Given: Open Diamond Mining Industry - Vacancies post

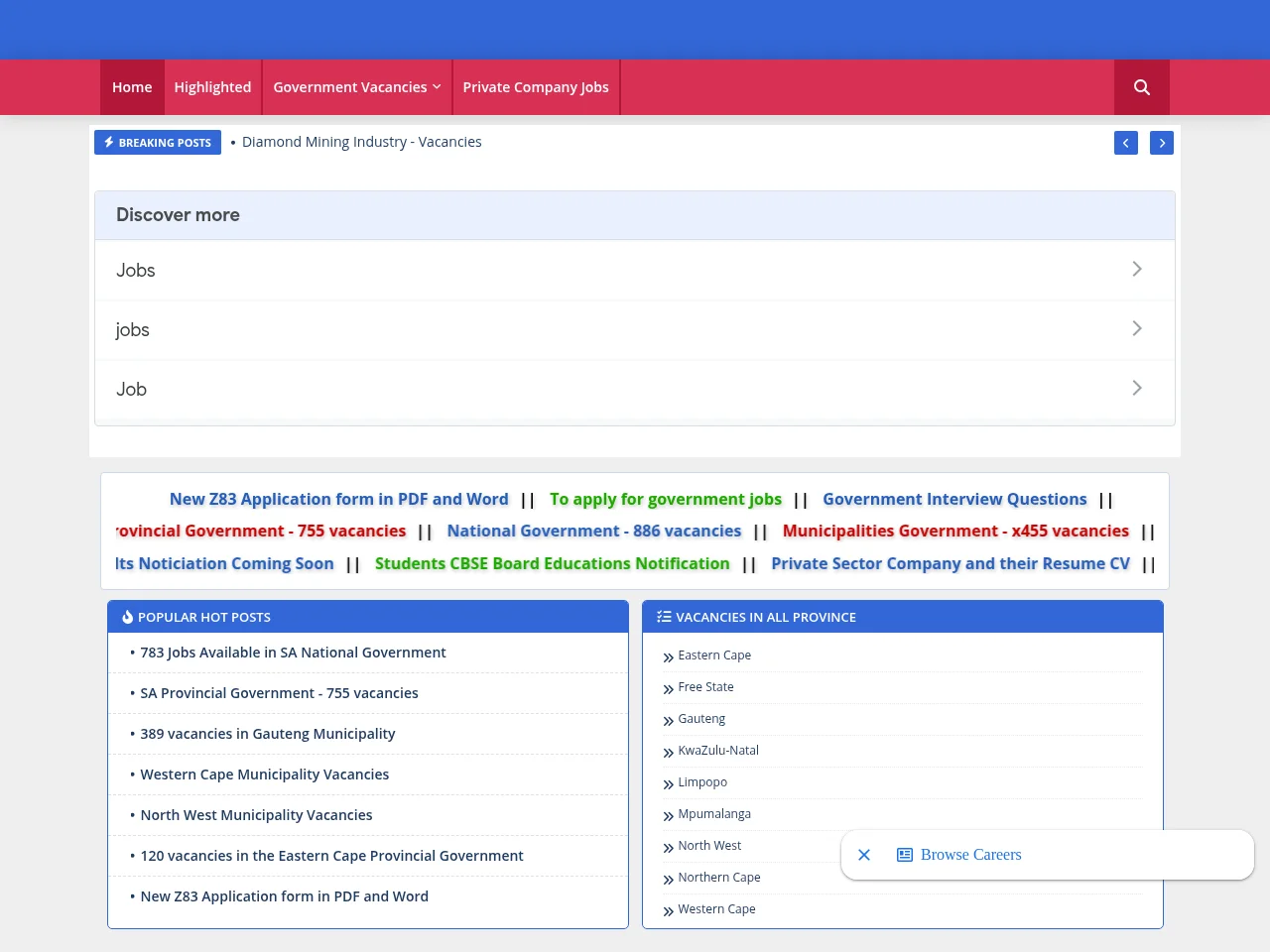Looking at the screenshot, I should [x=362, y=142].
